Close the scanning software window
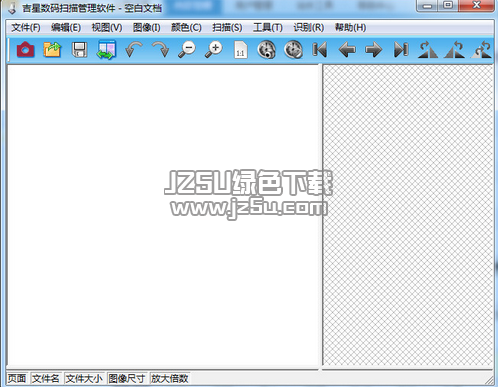 point(477,6)
